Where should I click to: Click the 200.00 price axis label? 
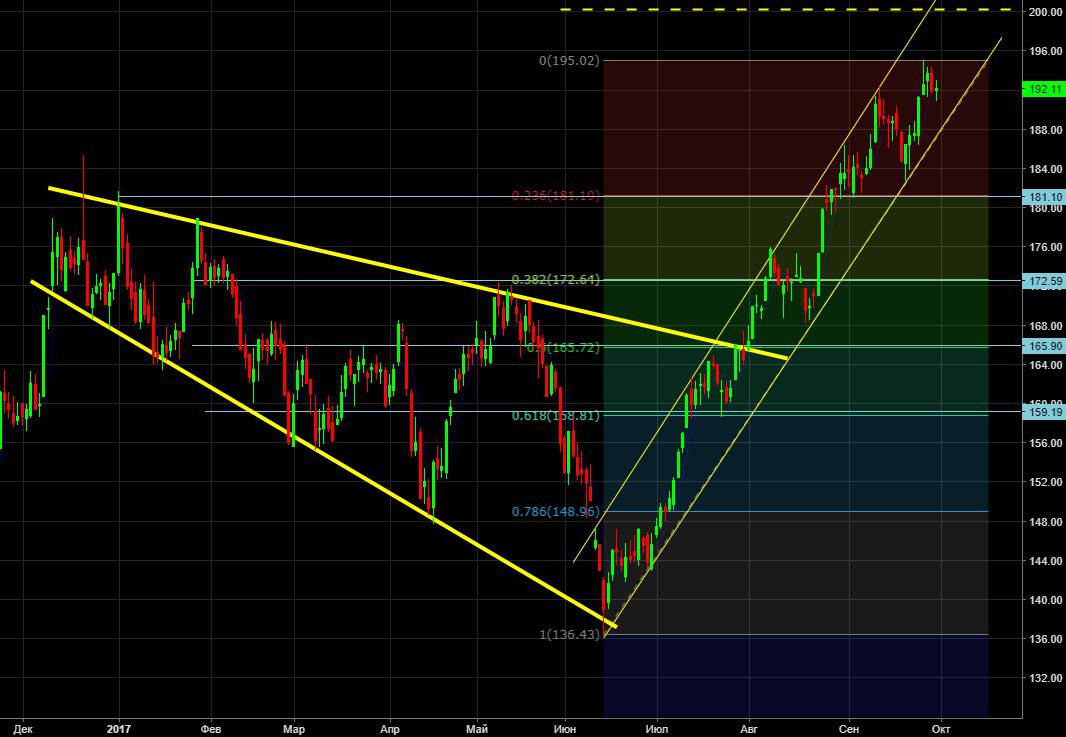pos(1046,12)
